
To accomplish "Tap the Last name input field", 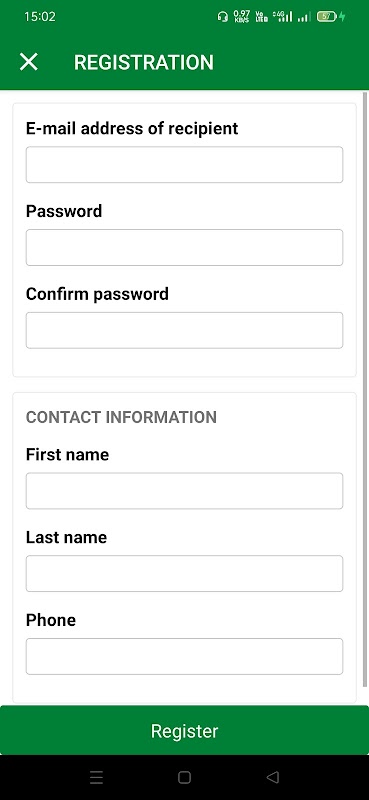I will 184,573.
